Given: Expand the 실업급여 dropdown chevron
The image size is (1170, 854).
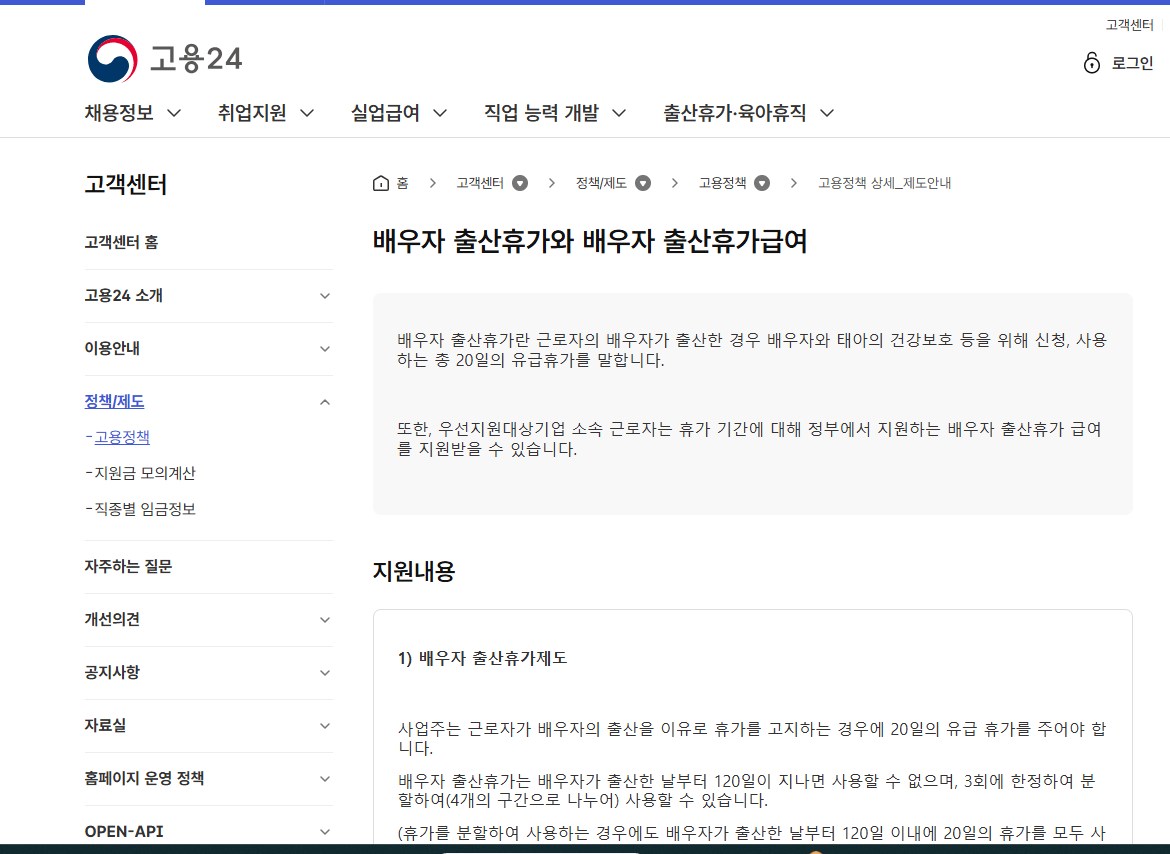Looking at the screenshot, I should tap(439, 113).
